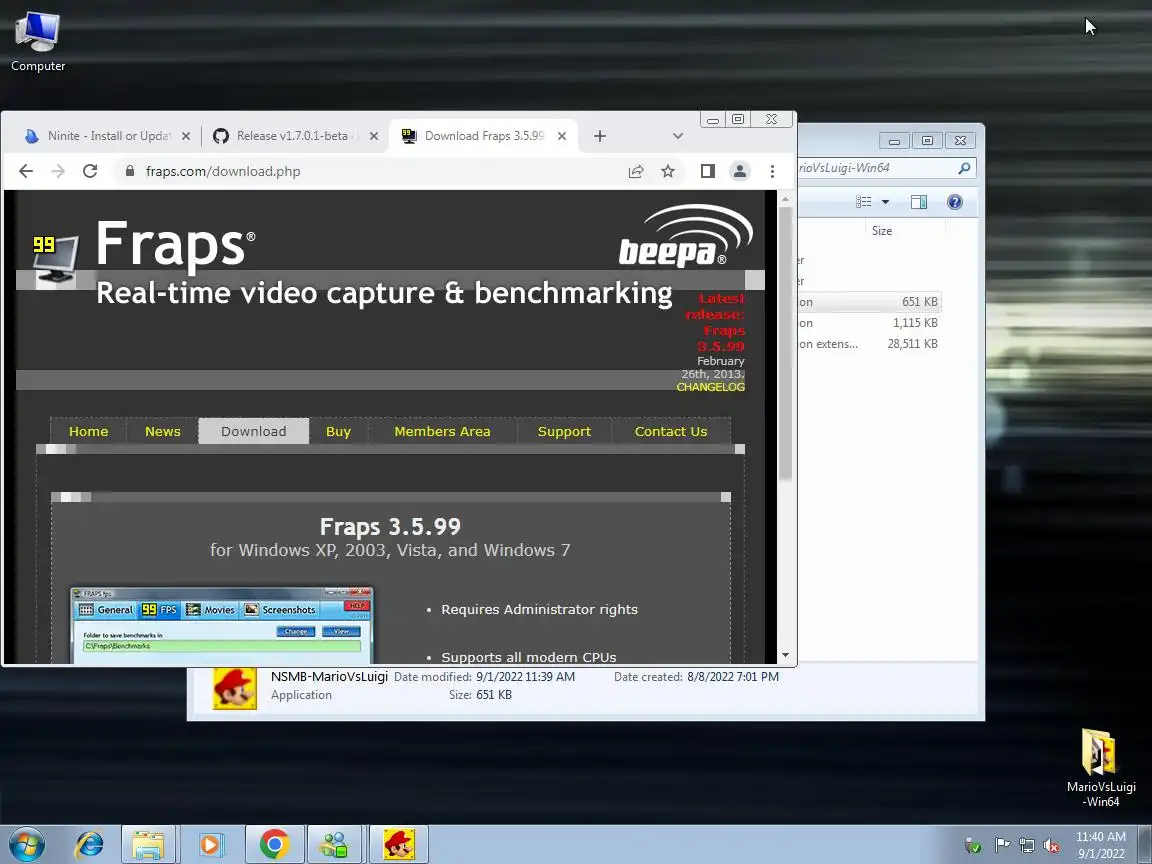Close the Ninite tab

pyautogui.click(x=186, y=136)
